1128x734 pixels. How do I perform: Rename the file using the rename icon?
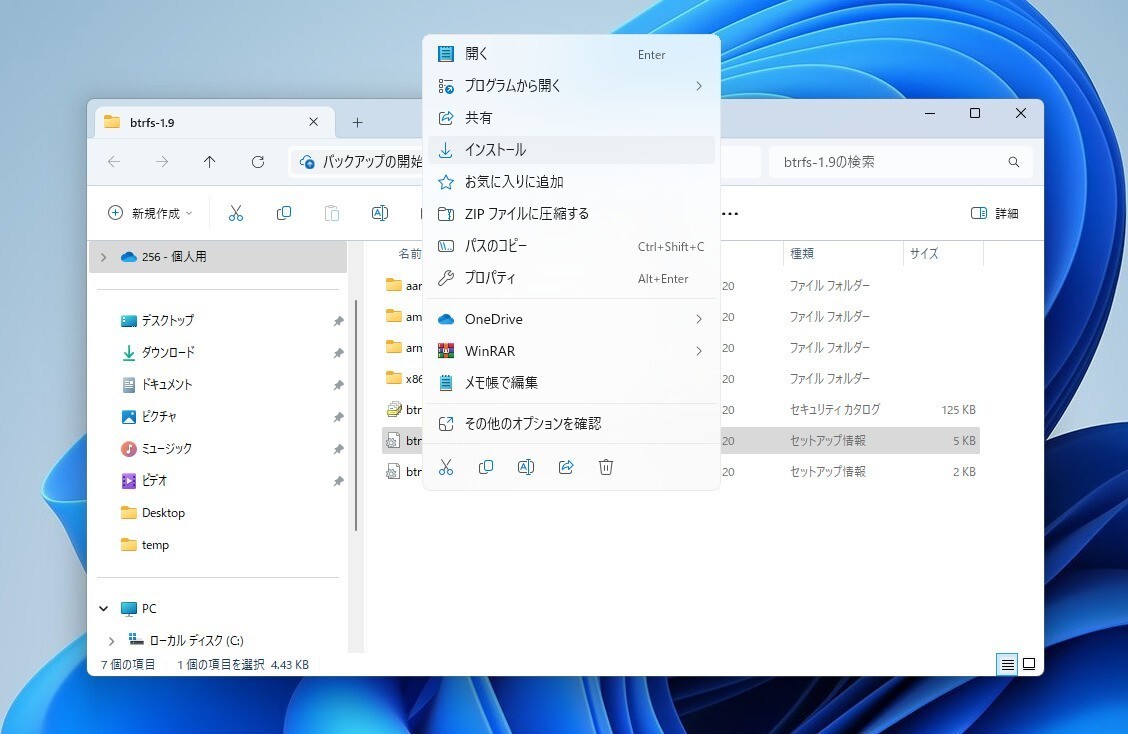point(526,467)
